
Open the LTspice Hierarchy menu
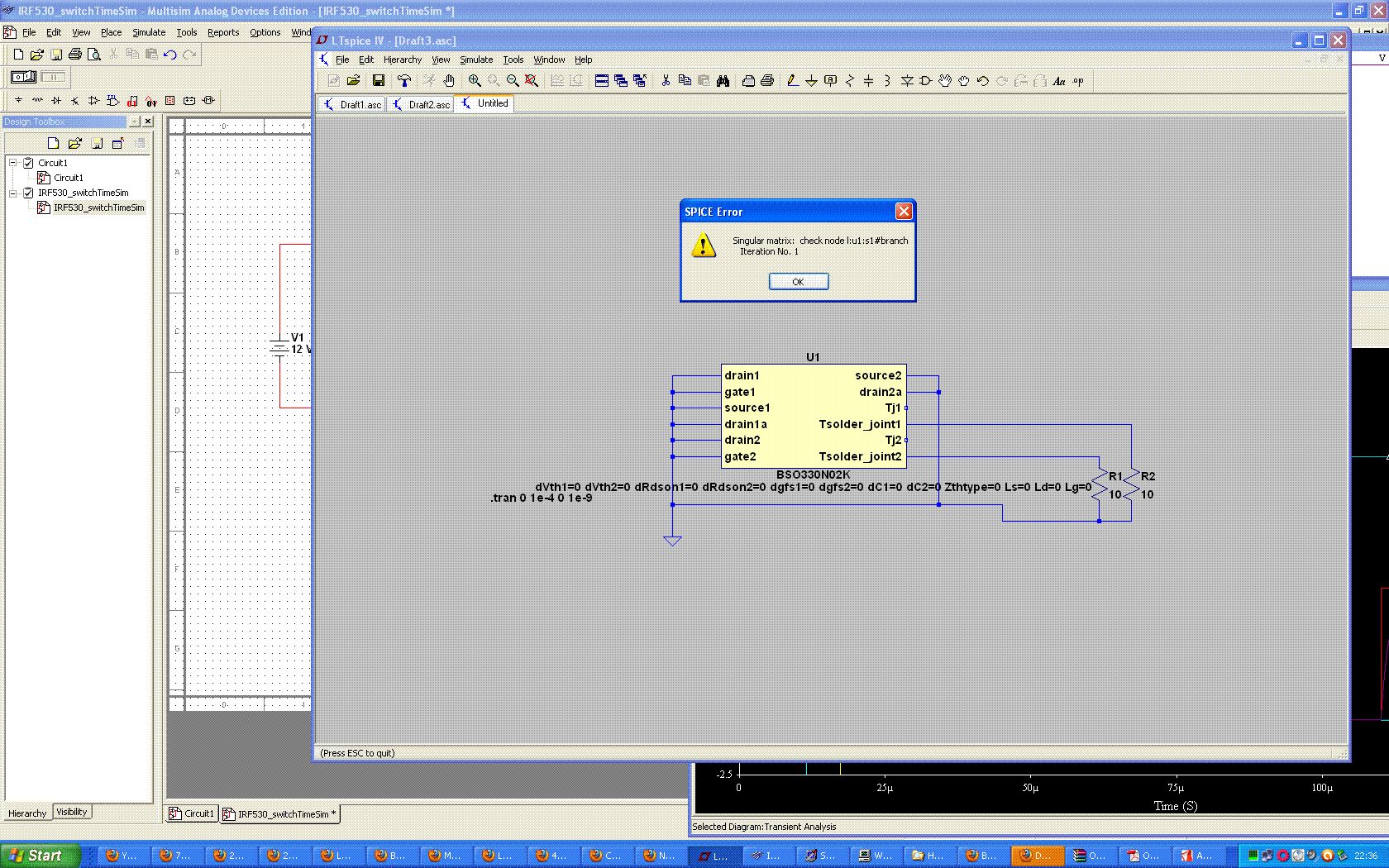point(402,60)
